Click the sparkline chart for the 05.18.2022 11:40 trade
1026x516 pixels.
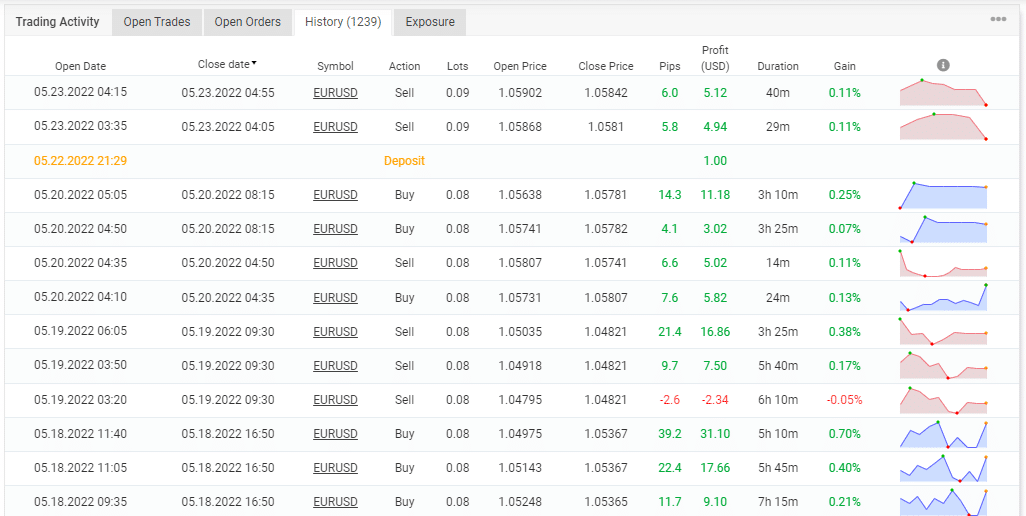coord(943,434)
